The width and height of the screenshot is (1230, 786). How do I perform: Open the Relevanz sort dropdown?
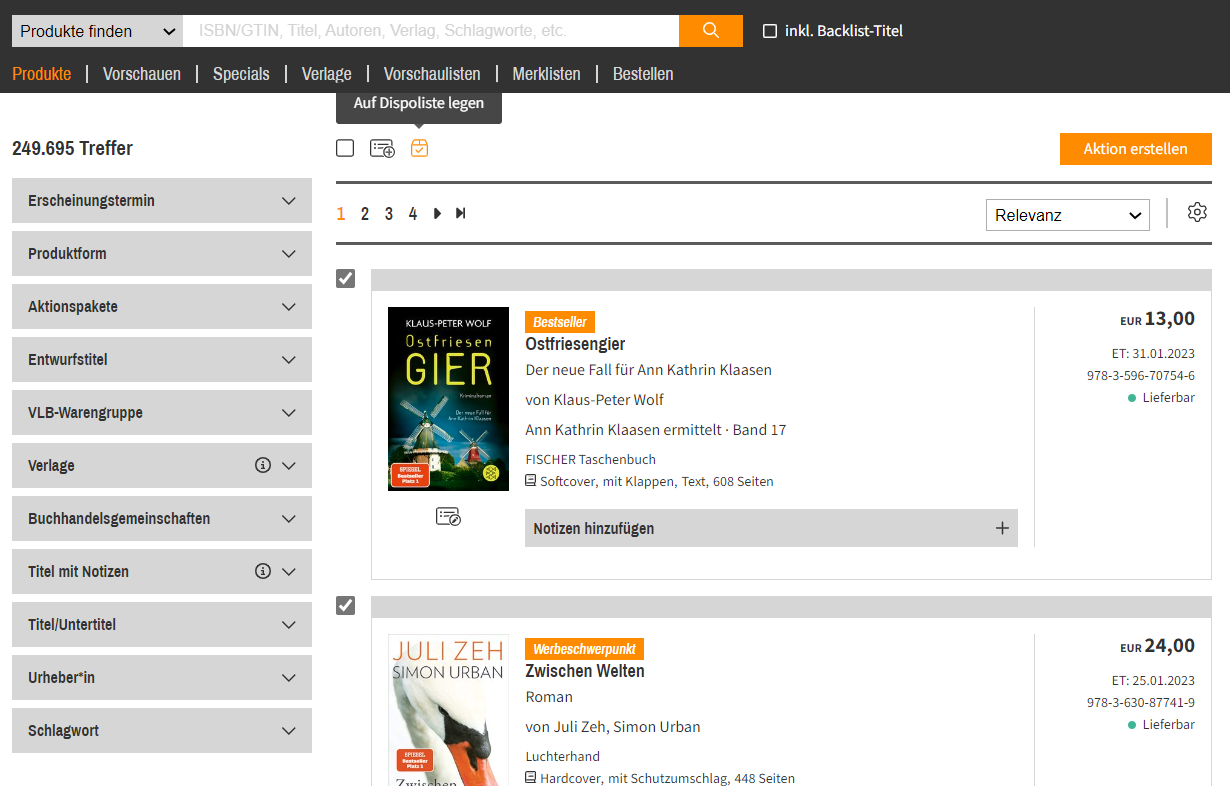1068,215
